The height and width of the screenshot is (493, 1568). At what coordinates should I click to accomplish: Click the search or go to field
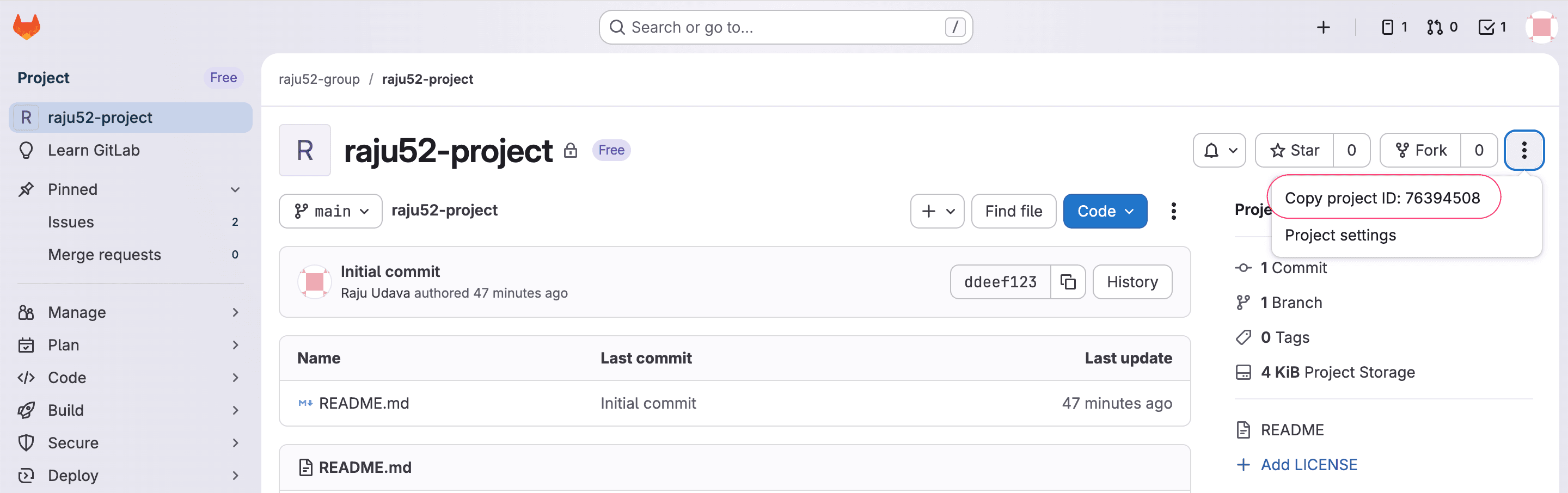point(785,27)
